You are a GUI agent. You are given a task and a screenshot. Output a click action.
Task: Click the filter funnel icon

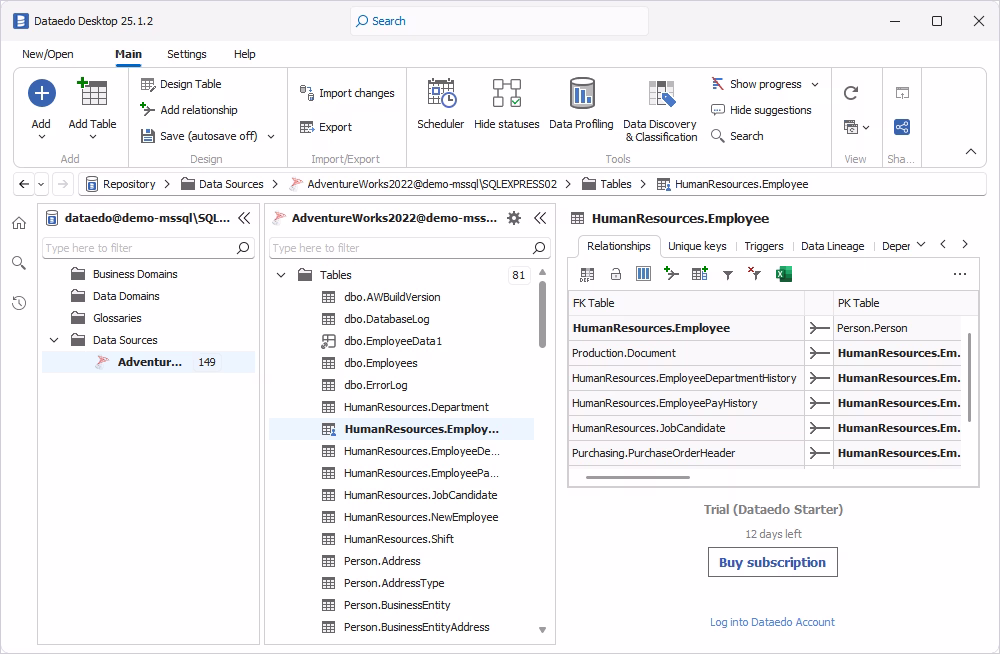728,275
